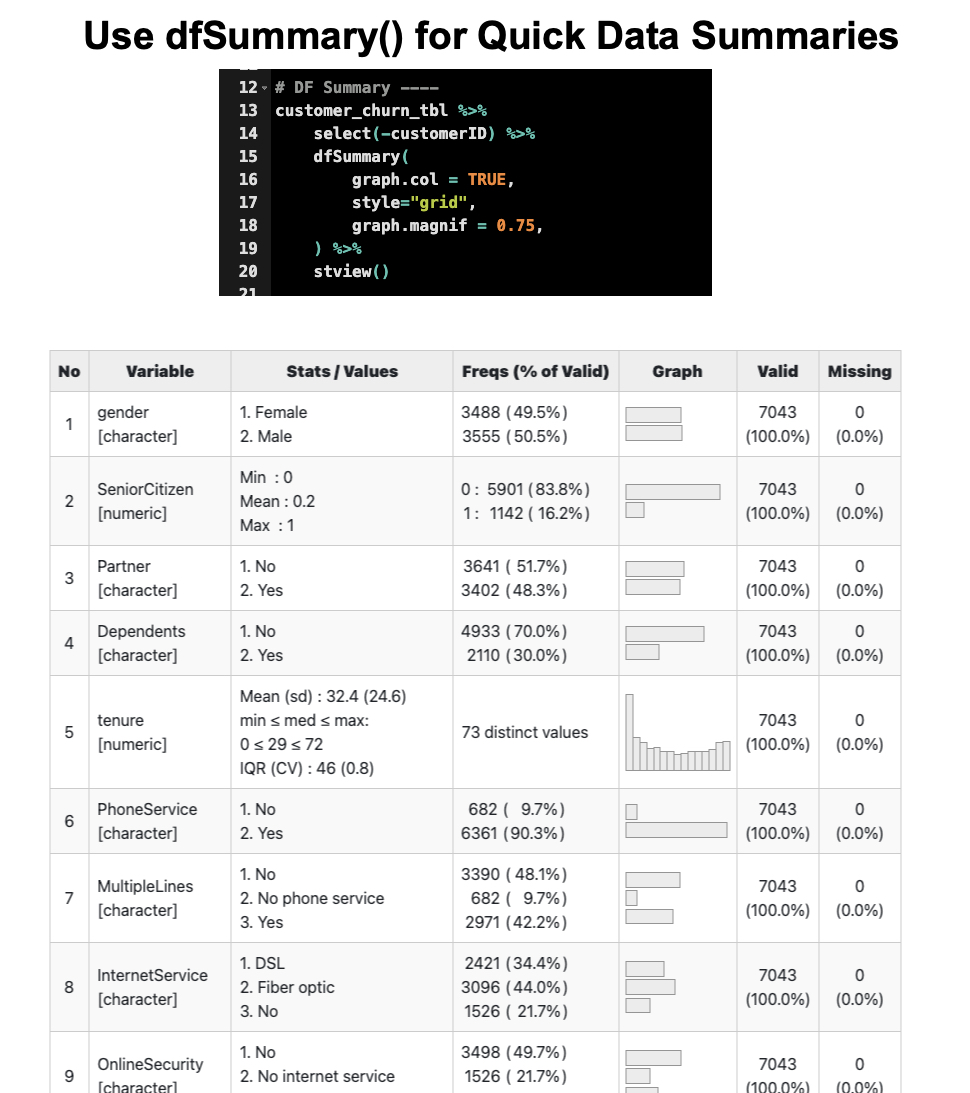Click the 'Partner [character]' variable cell
The image size is (970, 1093).
tap(160, 579)
